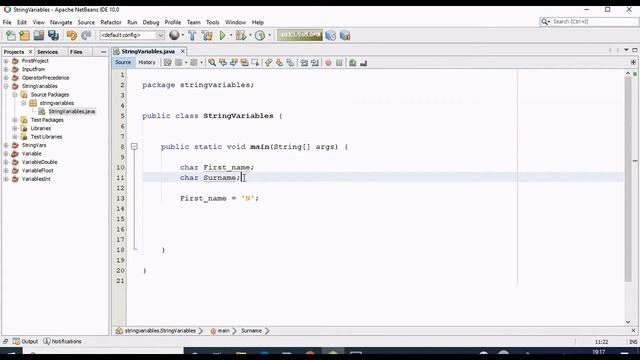Click the Last Edit icon in editor toolbar
Viewport: 640px width, 360px height.
(167, 62)
